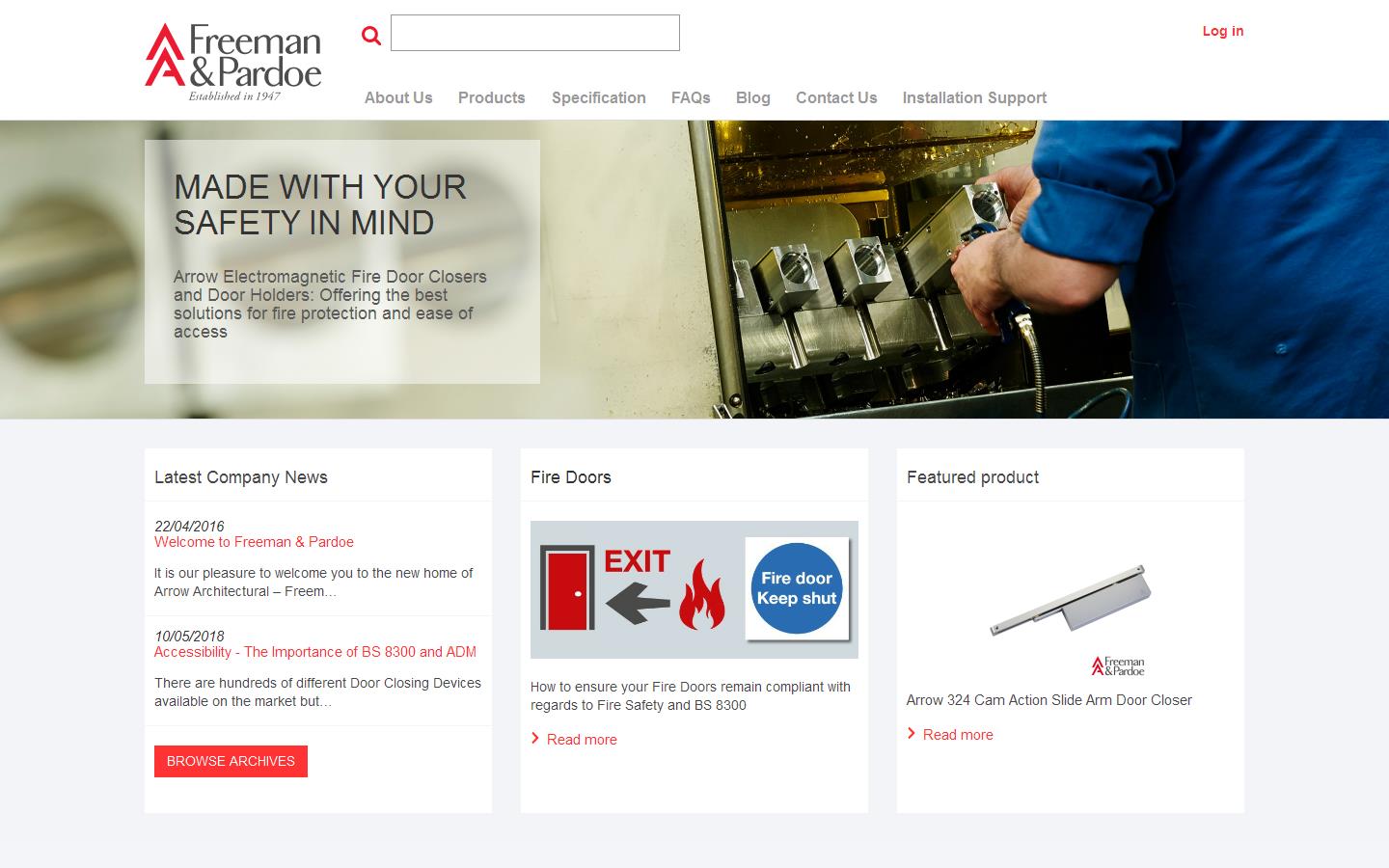Open the FAQs page
The image size is (1389, 868).
691,97
